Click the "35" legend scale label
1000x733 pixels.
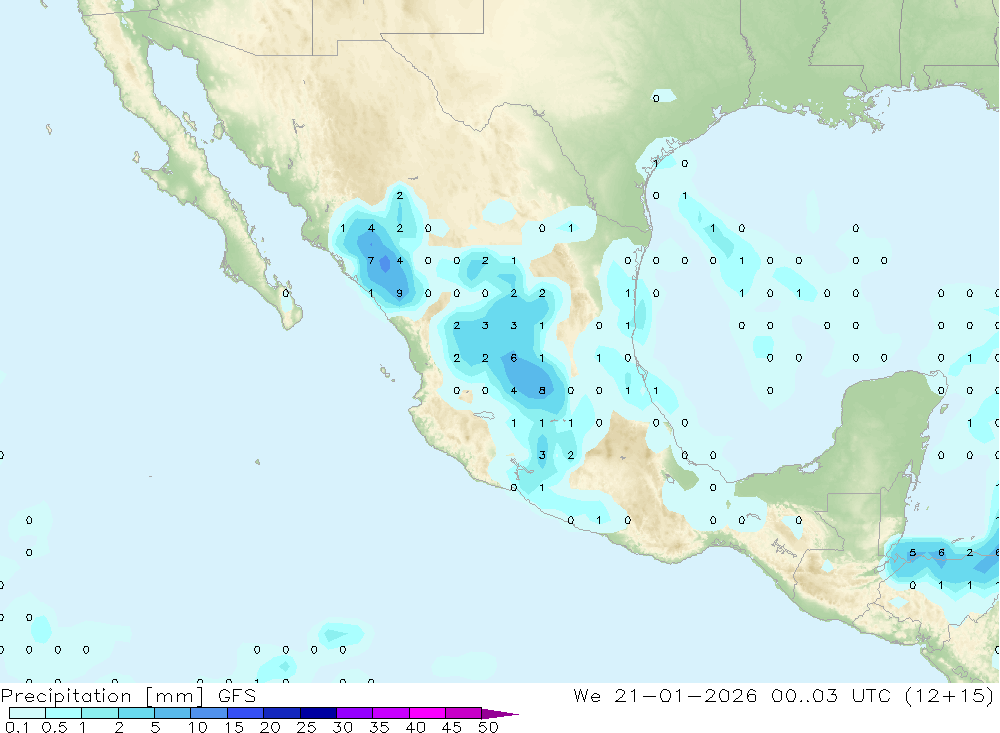[379, 727]
